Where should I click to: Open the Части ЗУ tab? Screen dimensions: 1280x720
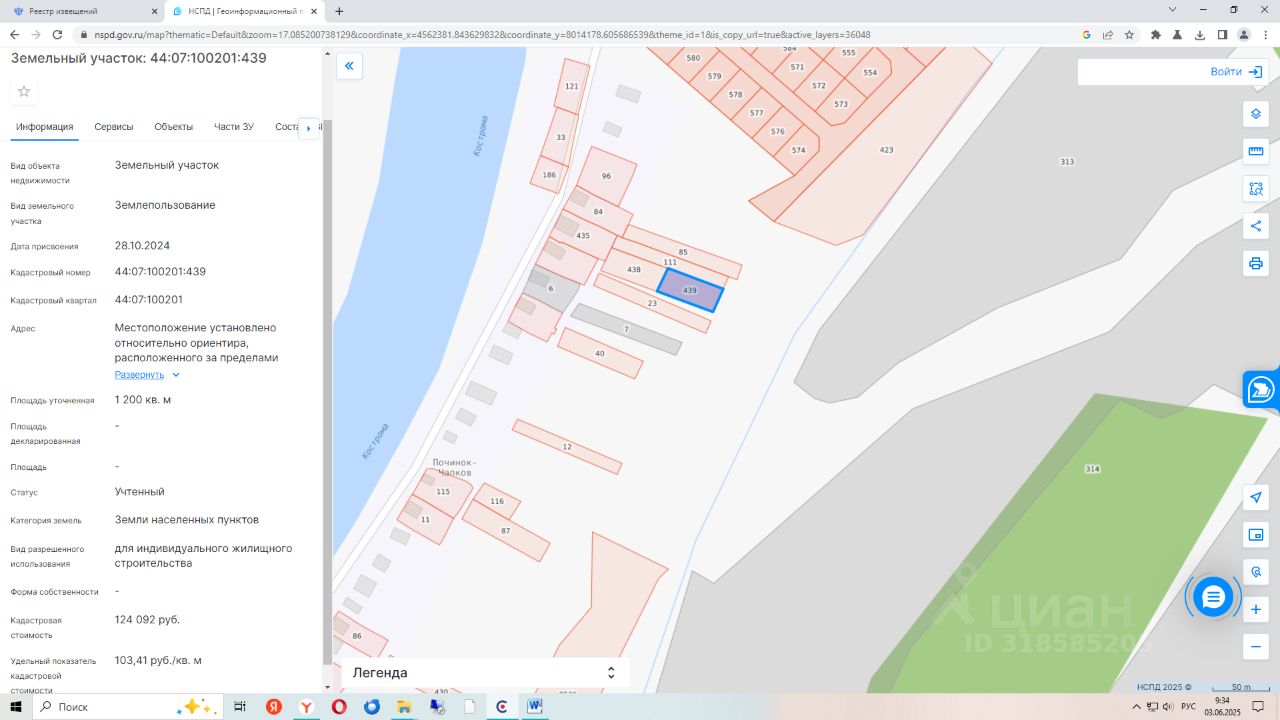pos(234,127)
